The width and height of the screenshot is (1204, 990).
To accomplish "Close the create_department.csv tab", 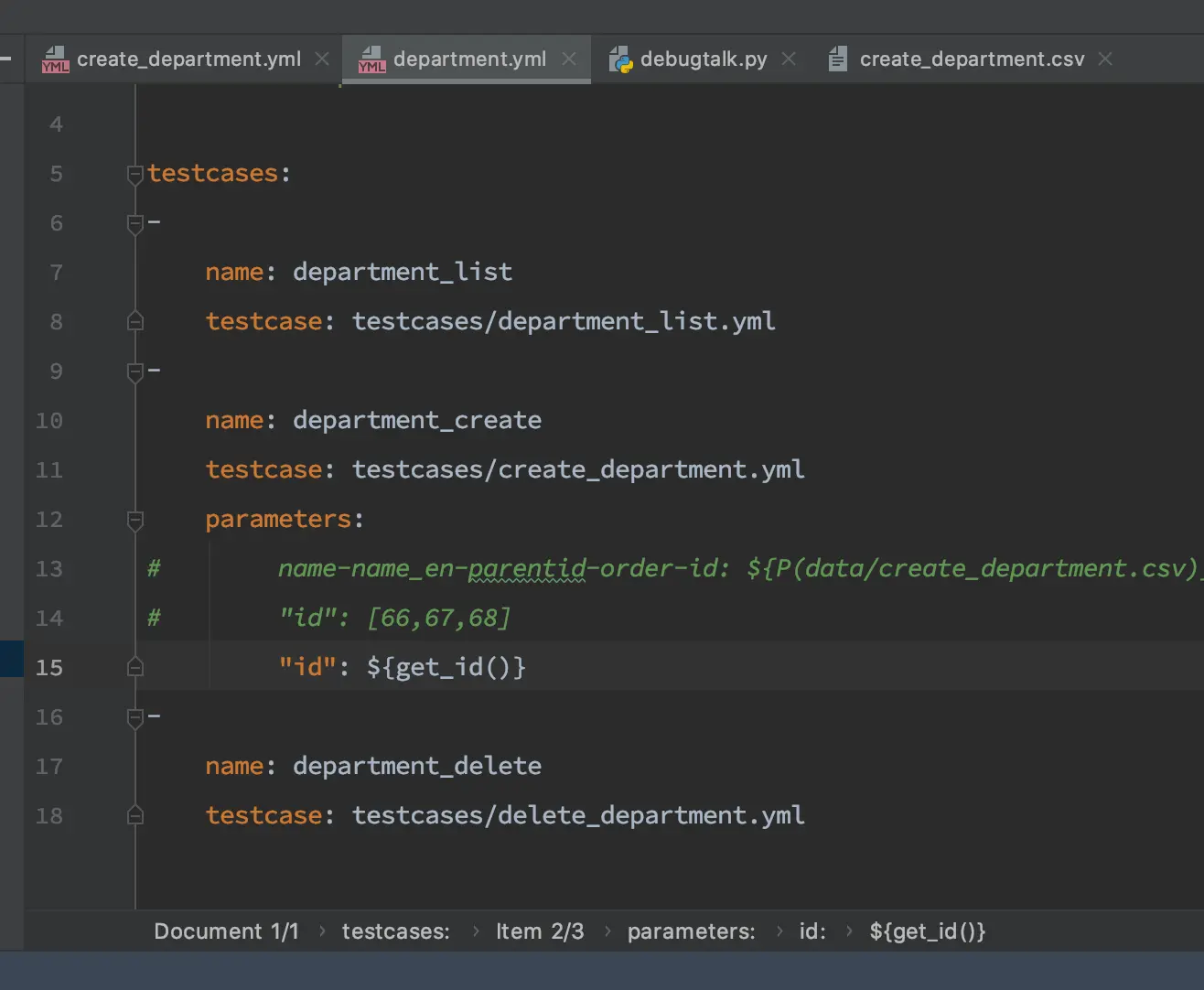I will [x=1105, y=59].
